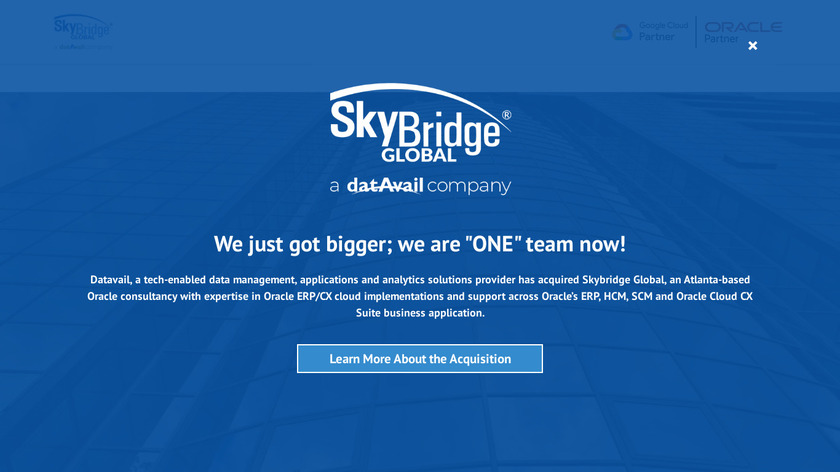The height and width of the screenshot is (472, 840).
Task: Click 'Suite business application.' paragraph line
Action: click(x=420, y=313)
